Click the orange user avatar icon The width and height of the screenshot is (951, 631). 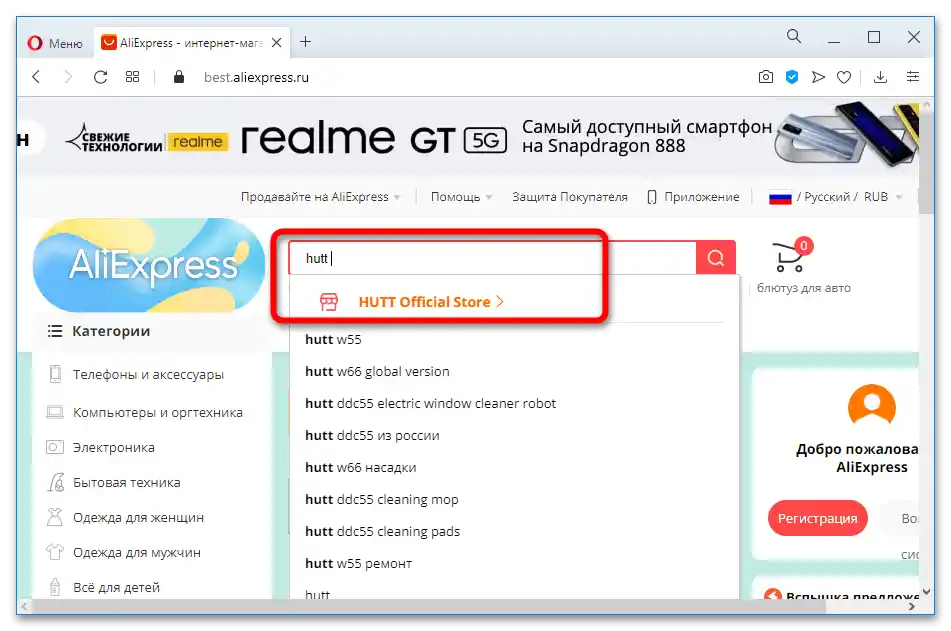(872, 405)
